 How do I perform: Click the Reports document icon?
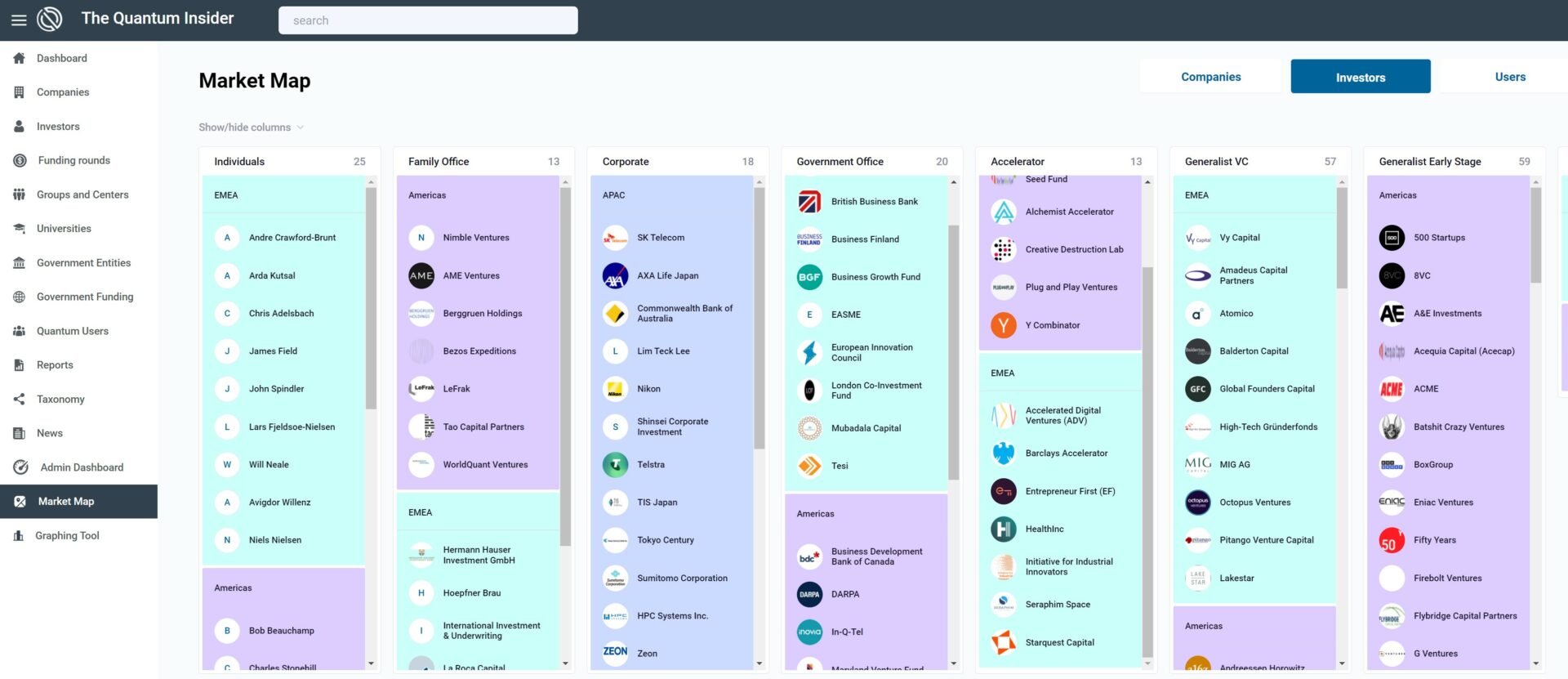click(x=19, y=365)
